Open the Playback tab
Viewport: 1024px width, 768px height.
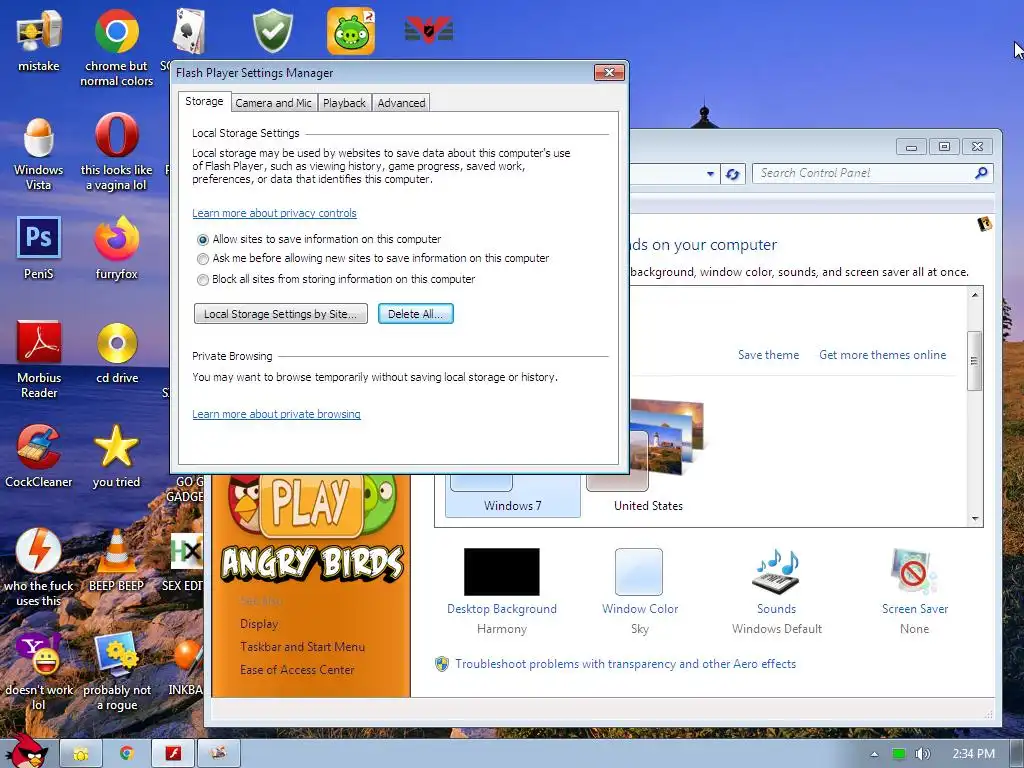[x=344, y=103]
